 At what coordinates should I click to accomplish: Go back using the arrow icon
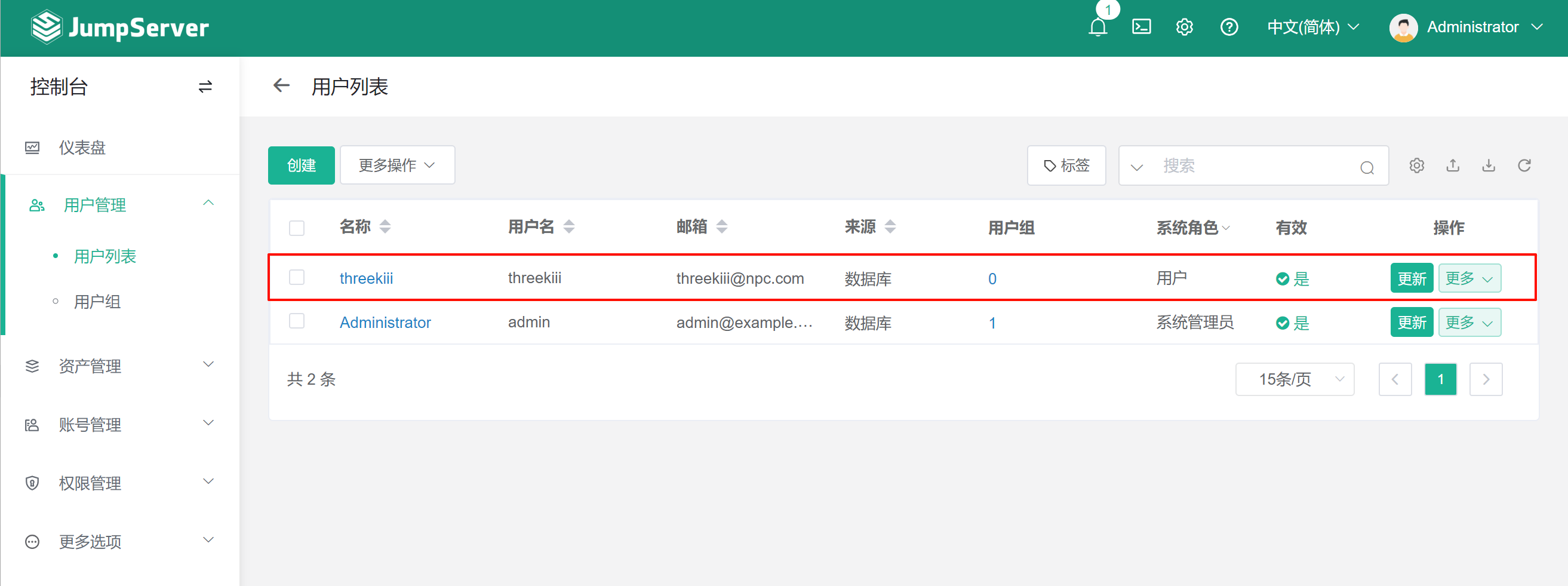point(281,86)
